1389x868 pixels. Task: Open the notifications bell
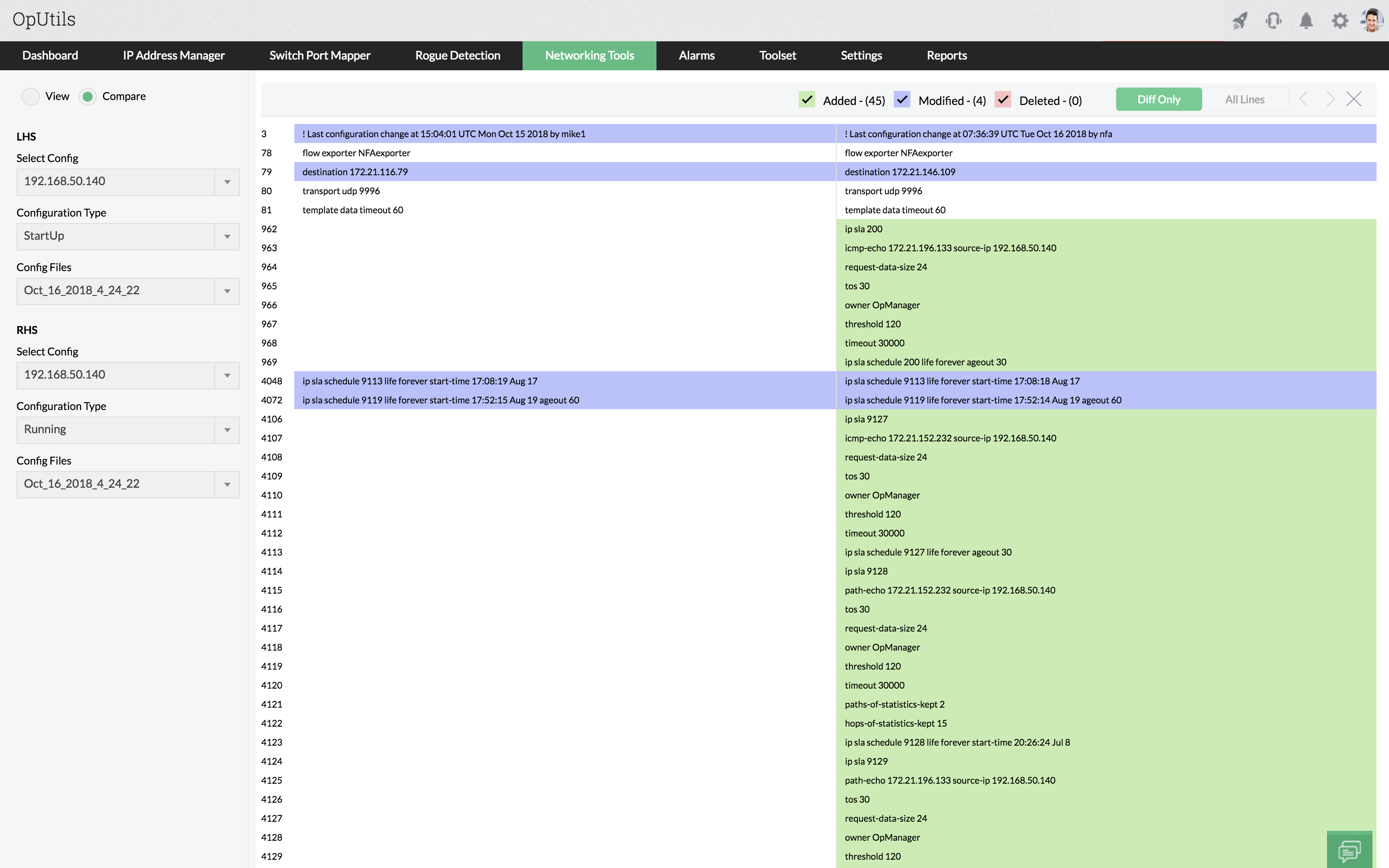click(1306, 21)
